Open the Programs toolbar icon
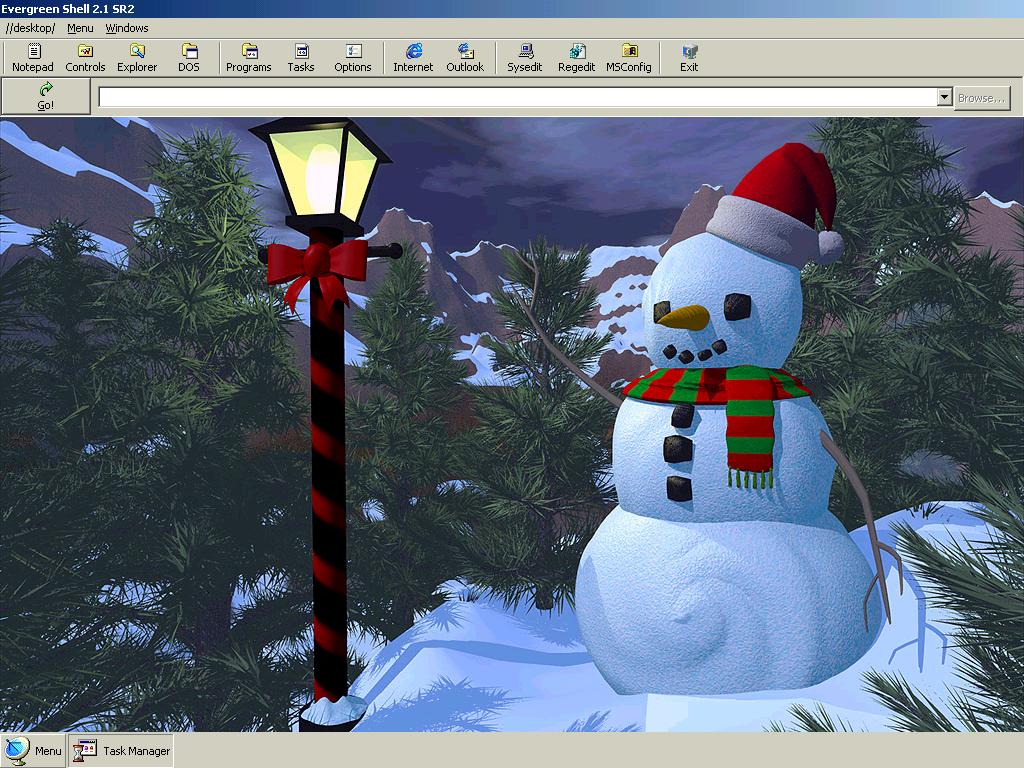This screenshot has width=1024, height=768. coord(249,58)
